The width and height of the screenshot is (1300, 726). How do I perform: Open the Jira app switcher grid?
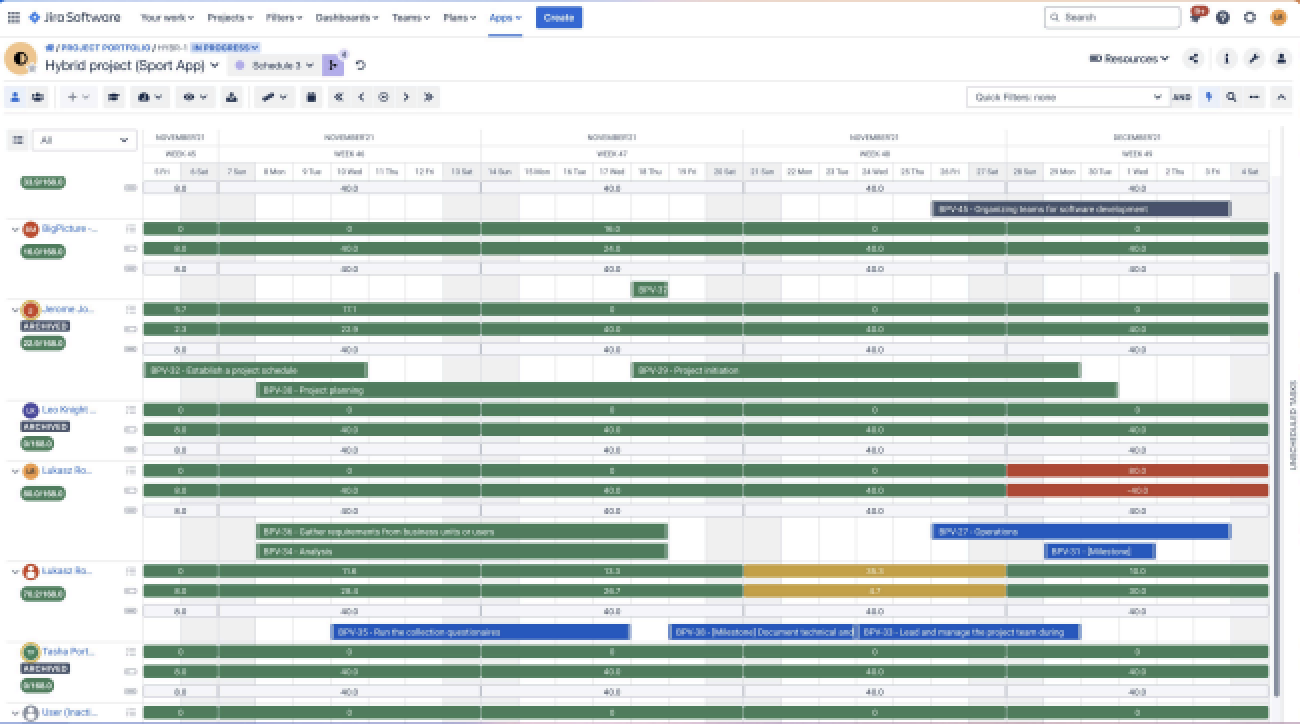[13, 17]
